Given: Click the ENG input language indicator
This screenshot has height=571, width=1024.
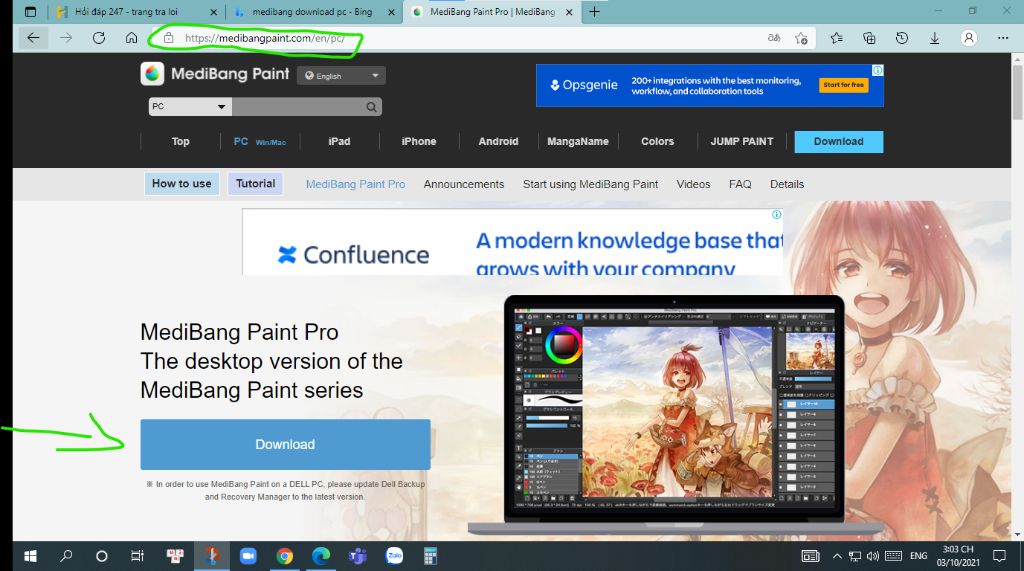Looking at the screenshot, I should tap(918, 556).
